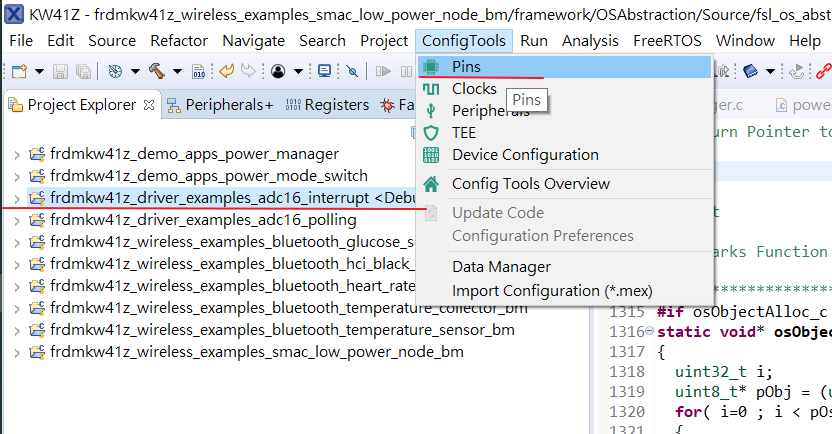Open the Search menu

pos(322,41)
